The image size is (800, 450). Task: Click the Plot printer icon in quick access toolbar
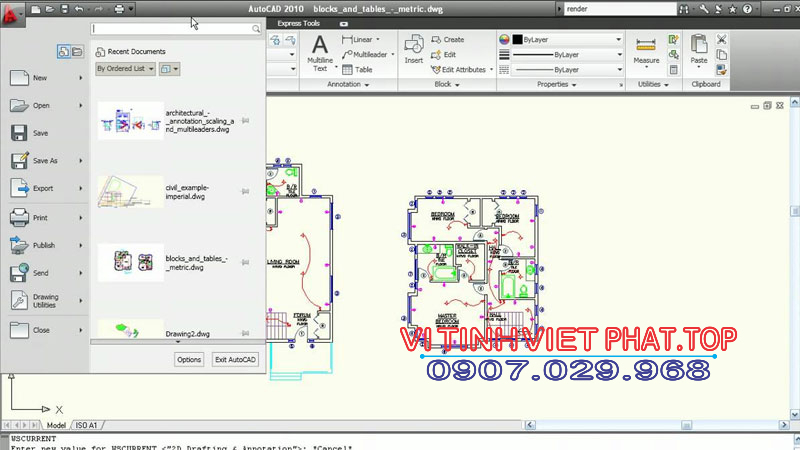(119, 9)
